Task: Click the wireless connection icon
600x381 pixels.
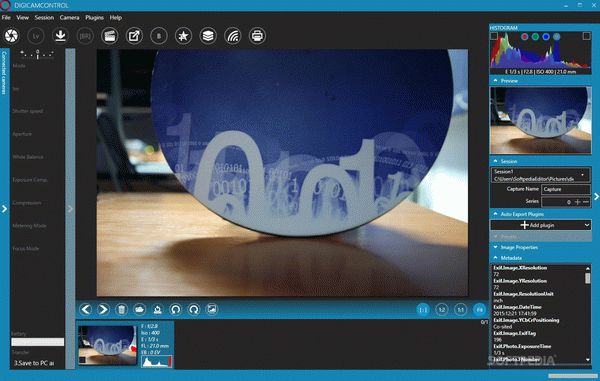Action: tap(233, 36)
